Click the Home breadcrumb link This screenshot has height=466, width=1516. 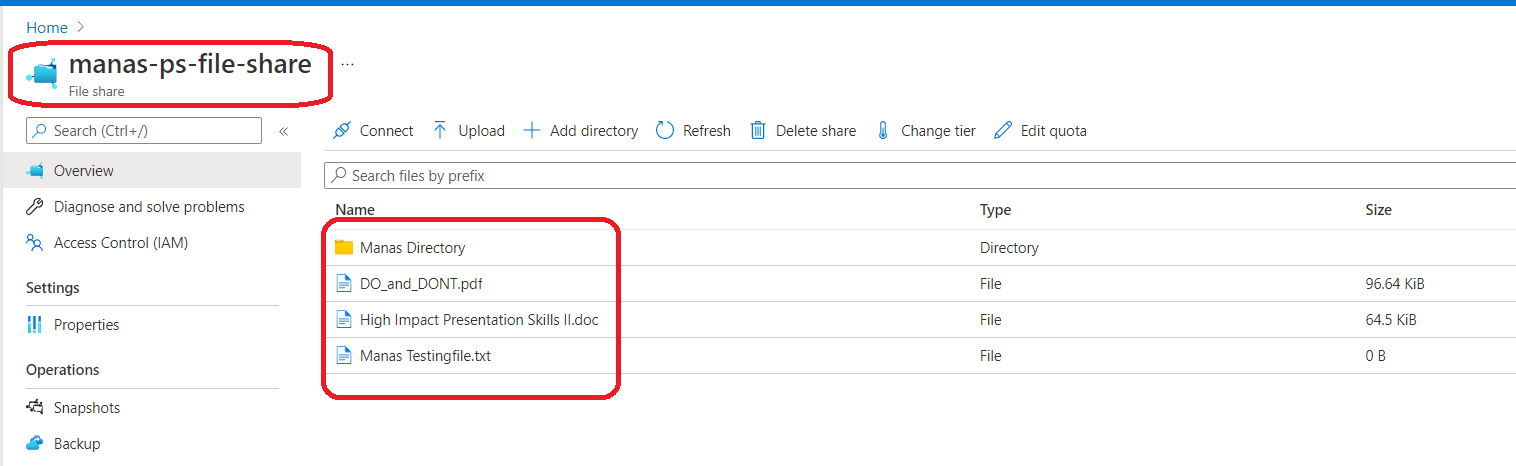coord(47,28)
